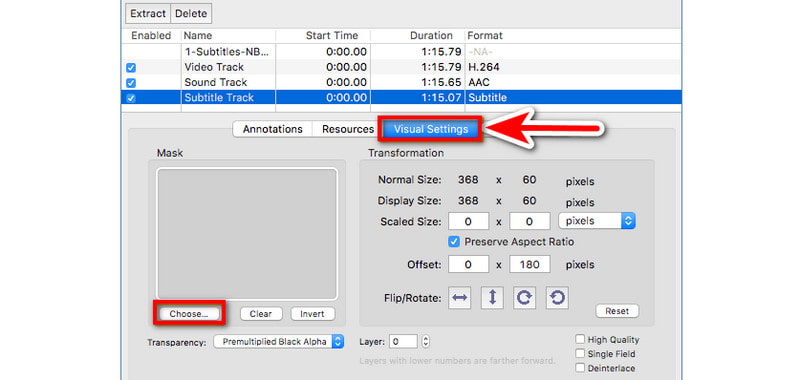This screenshot has width=800, height=380.
Task: Click the Scaled Size width field
Action: click(x=469, y=222)
